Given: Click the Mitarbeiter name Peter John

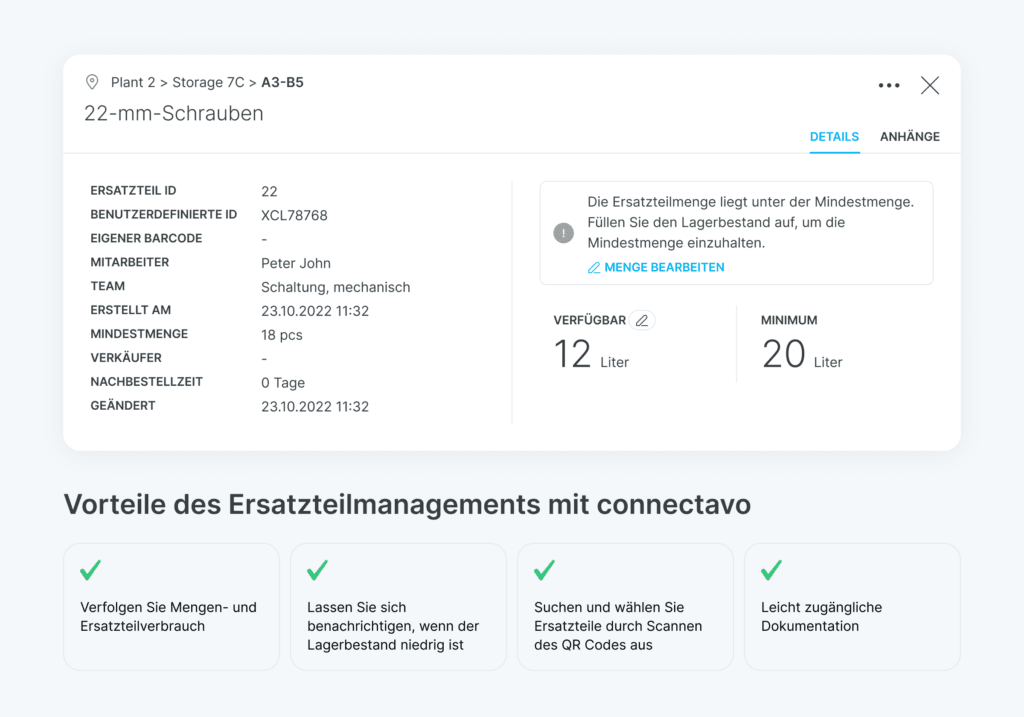Looking at the screenshot, I should click(x=296, y=263).
